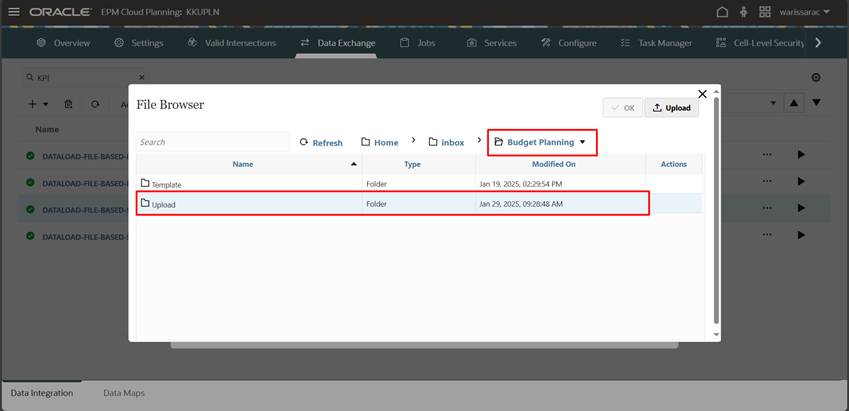The image size is (849, 411).
Task: Click the first integration's green status icon
Action: 30,156
